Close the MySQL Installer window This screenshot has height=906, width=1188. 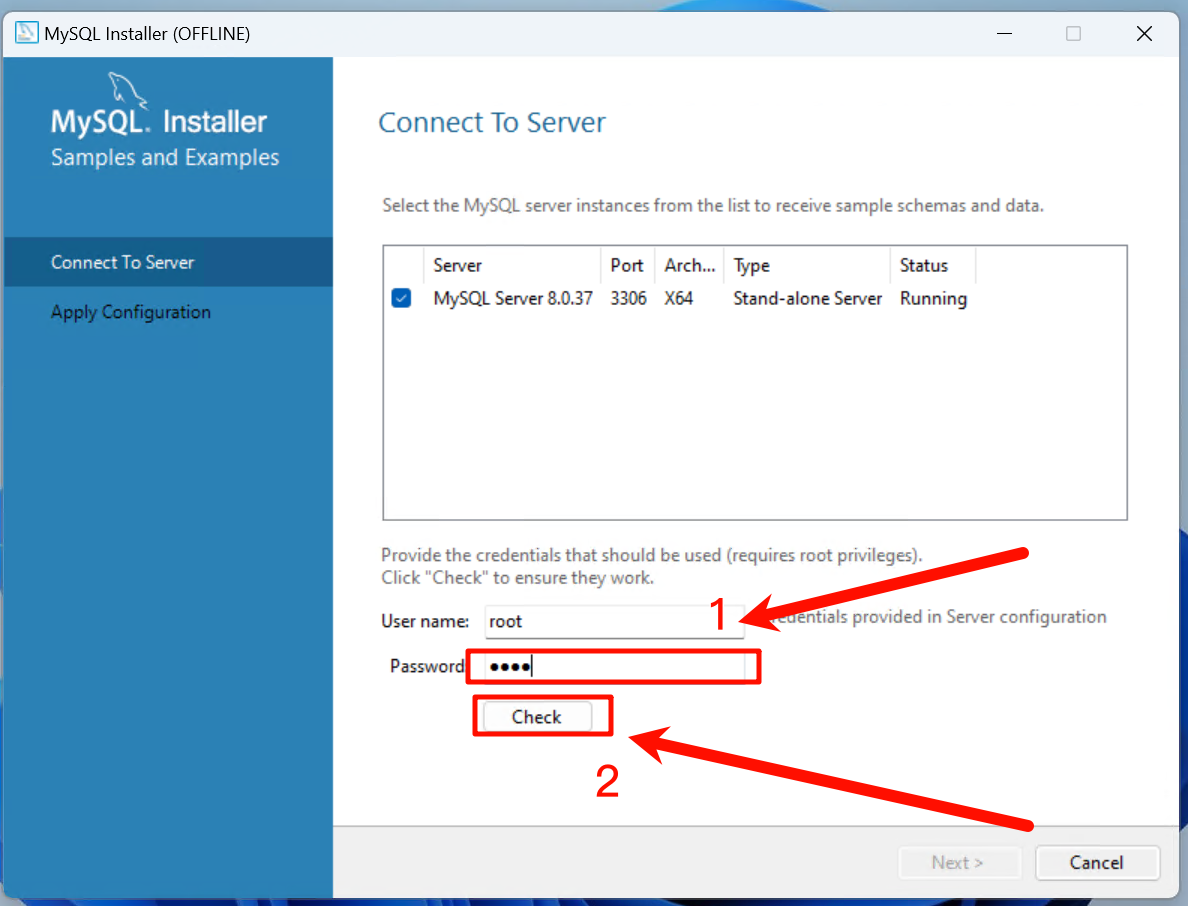pos(1144,33)
